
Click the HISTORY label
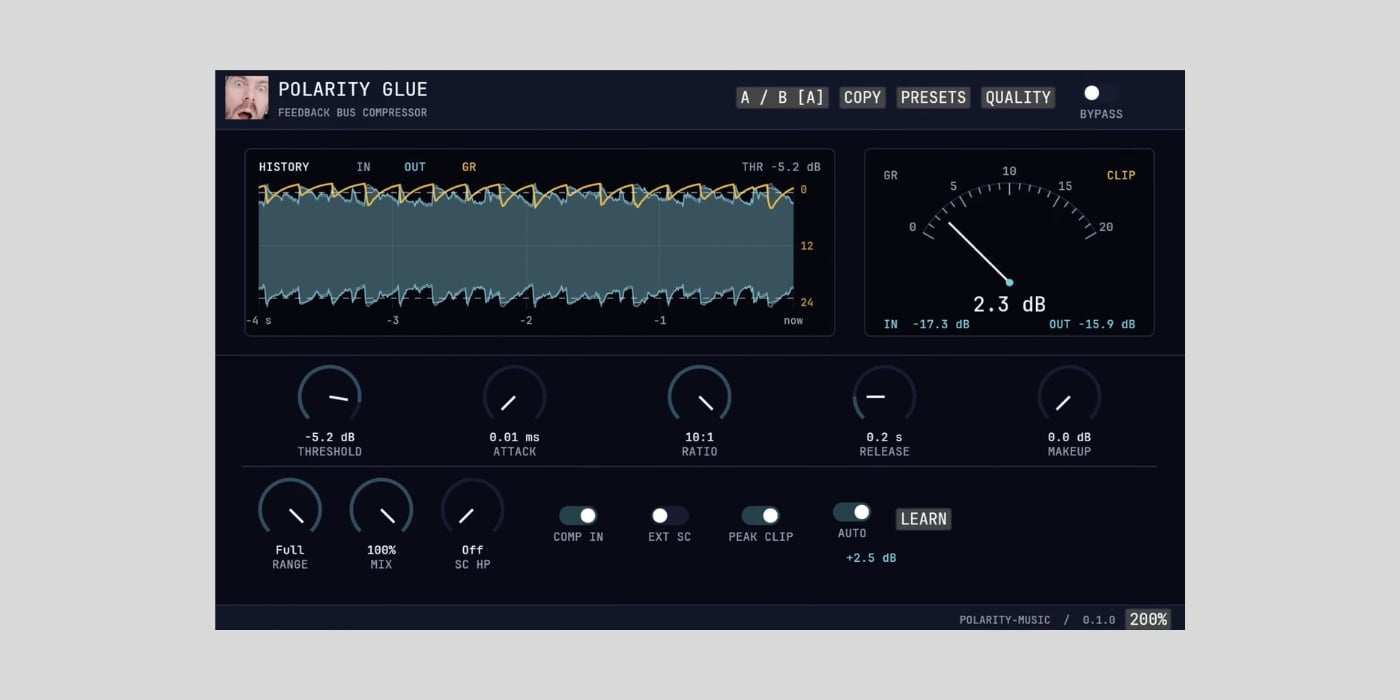coord(284,167)
